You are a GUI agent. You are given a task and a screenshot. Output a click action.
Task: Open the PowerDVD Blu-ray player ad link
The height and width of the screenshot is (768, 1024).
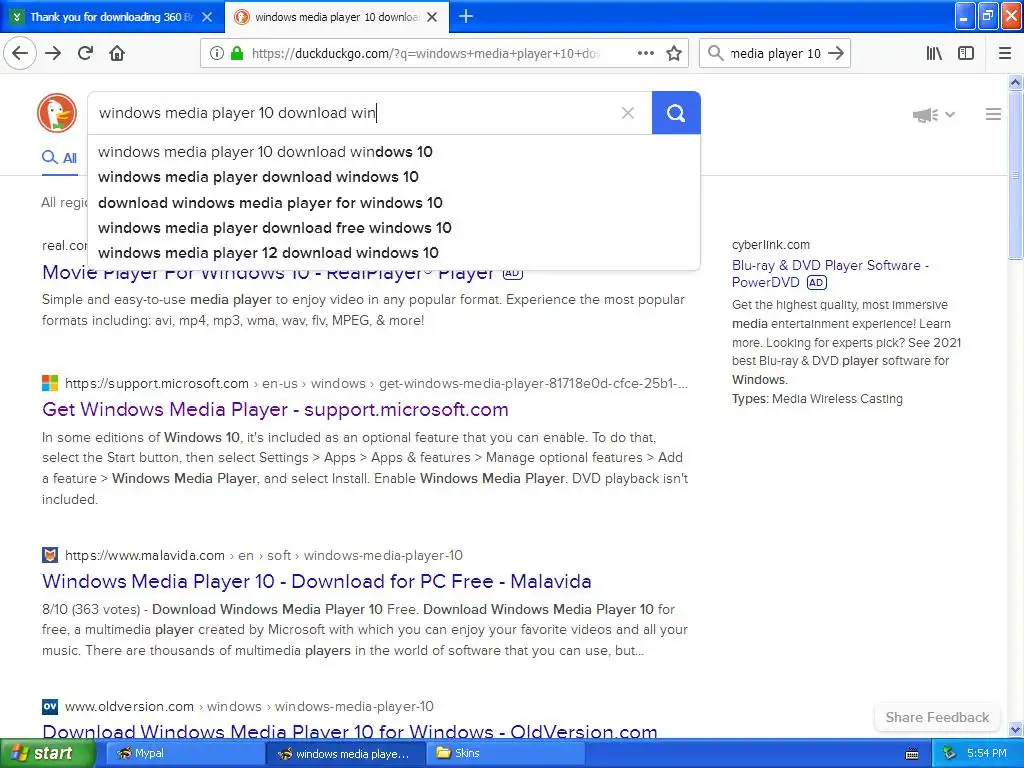[830, 274]
